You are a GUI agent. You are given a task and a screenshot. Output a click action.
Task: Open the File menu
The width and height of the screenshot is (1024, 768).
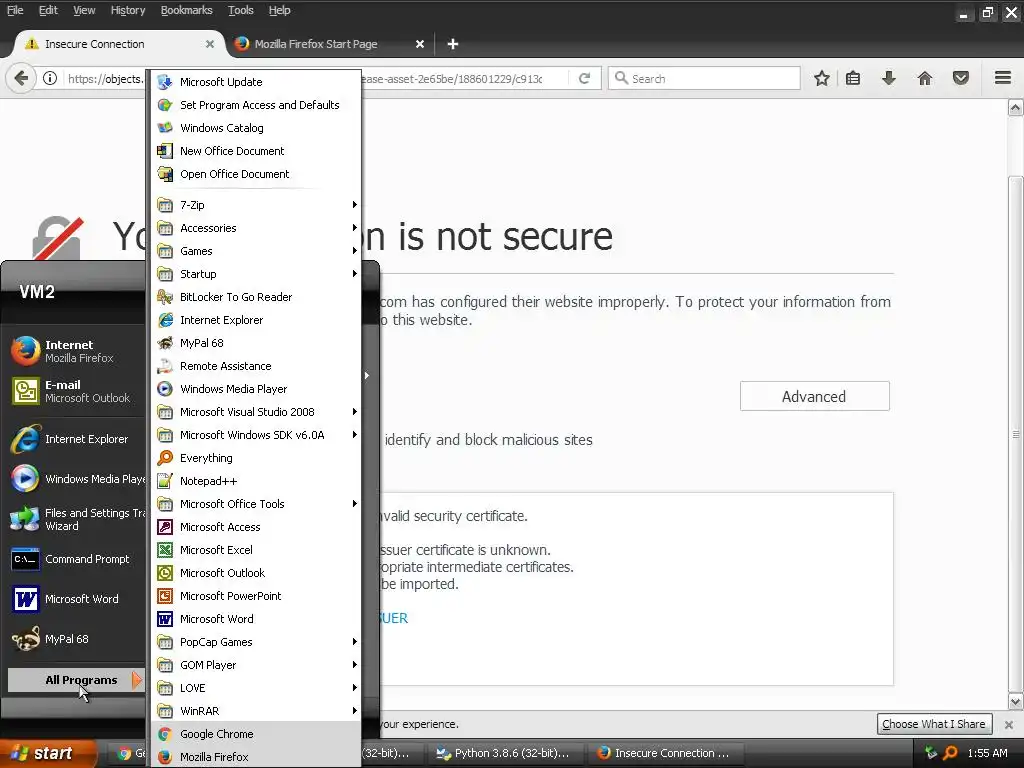pyautogui.click(x=15, y=10)
